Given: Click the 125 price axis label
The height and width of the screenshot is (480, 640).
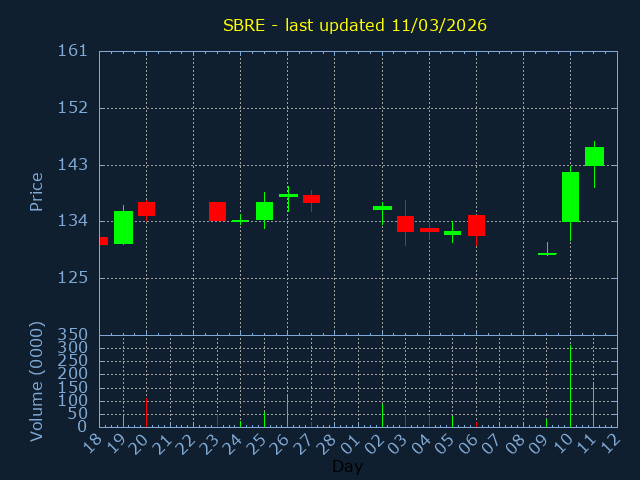Looking at the screenshot, I should tap(78, 278).
